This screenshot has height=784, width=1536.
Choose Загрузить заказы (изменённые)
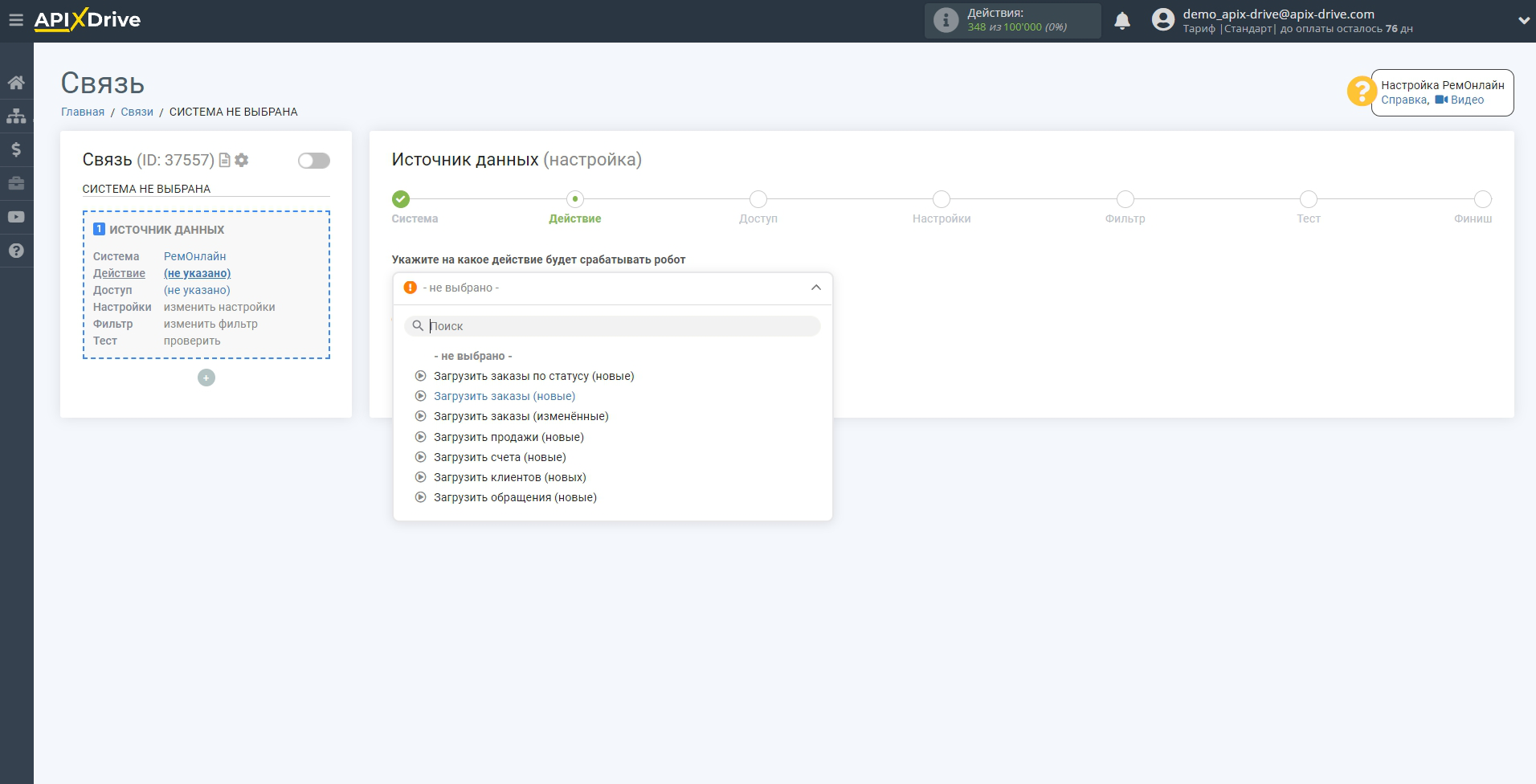(521, 416)
